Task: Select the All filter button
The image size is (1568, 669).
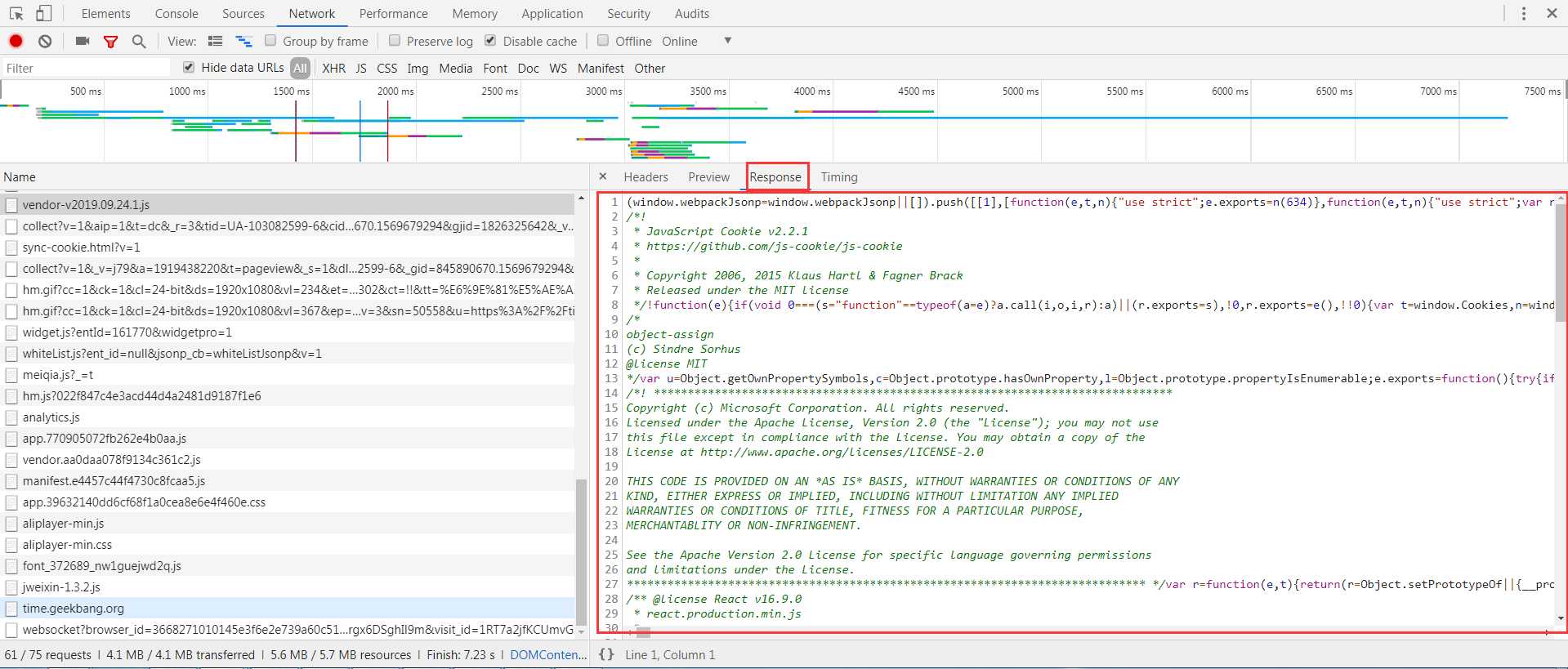Action: (301, 68)
